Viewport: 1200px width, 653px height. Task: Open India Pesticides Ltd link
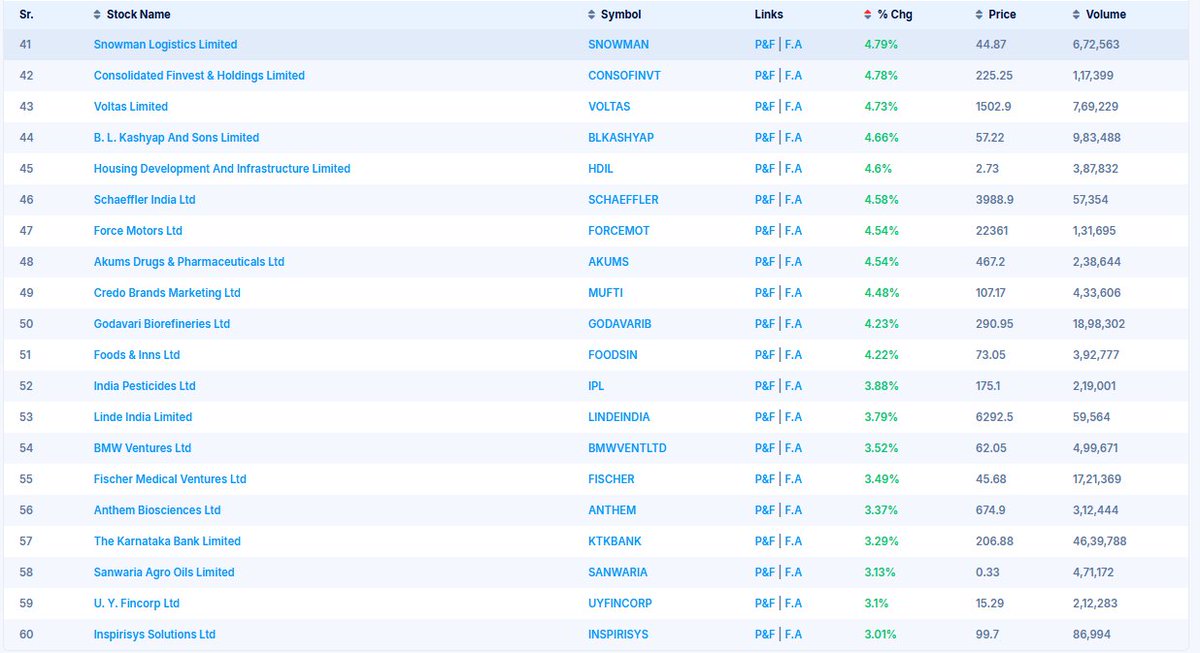pyautogui.click(x=144, y=385)
